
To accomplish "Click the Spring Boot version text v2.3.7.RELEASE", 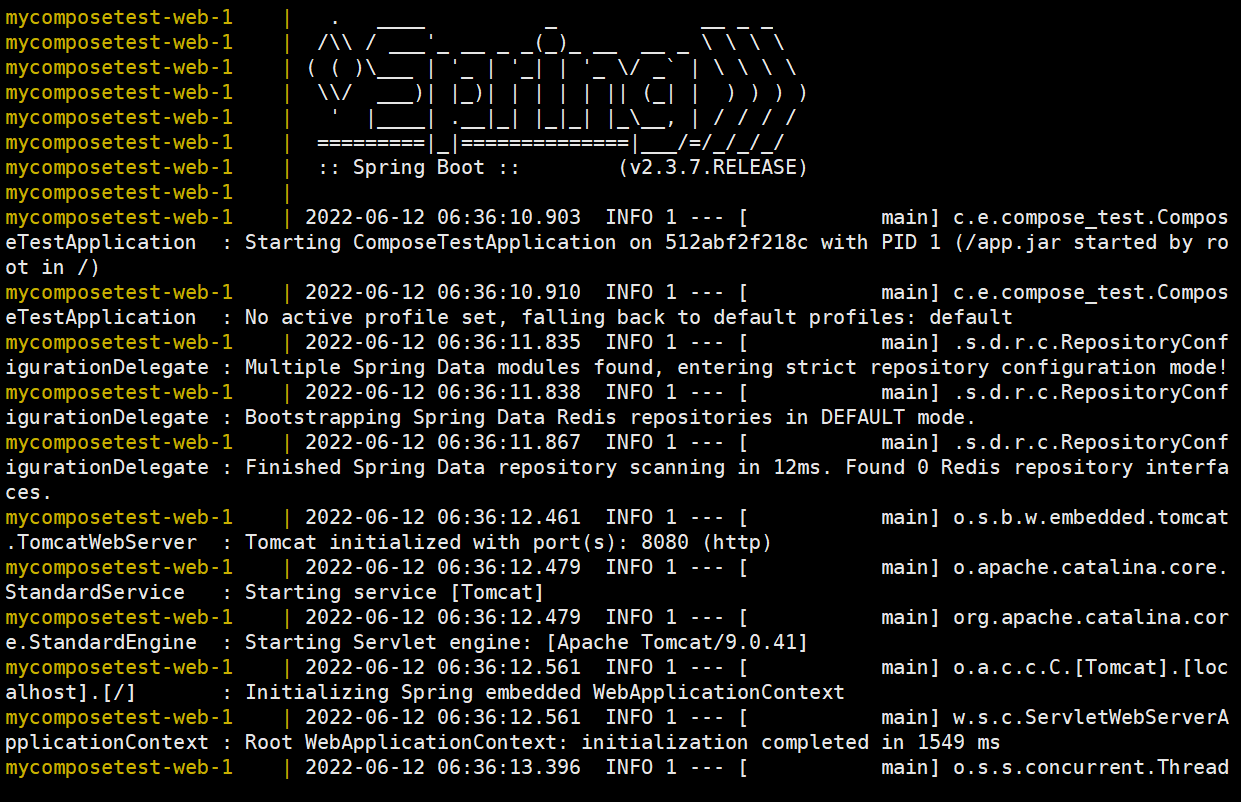I will tap(713, 167).
